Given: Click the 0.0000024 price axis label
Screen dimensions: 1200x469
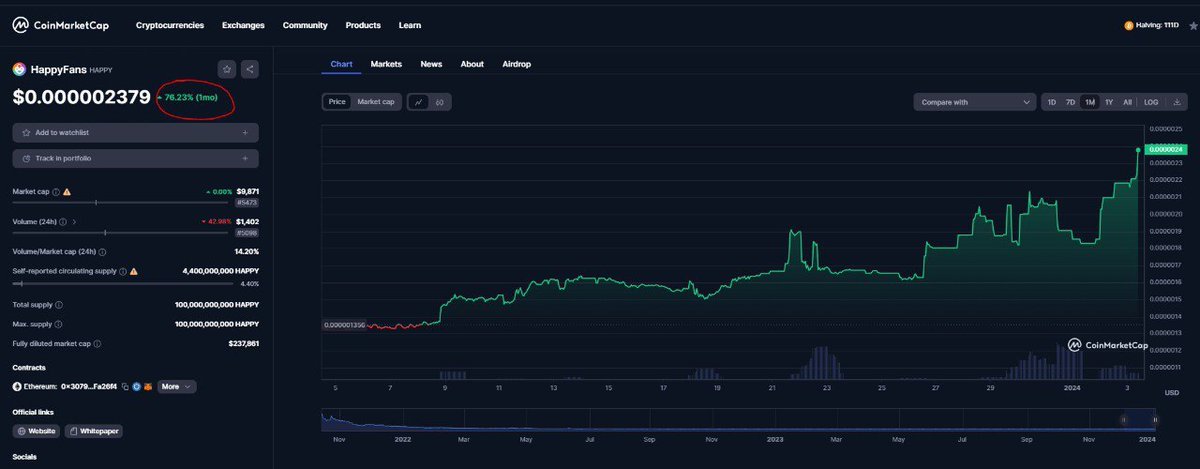Looking at the screenshot, I should (1166, 148).
